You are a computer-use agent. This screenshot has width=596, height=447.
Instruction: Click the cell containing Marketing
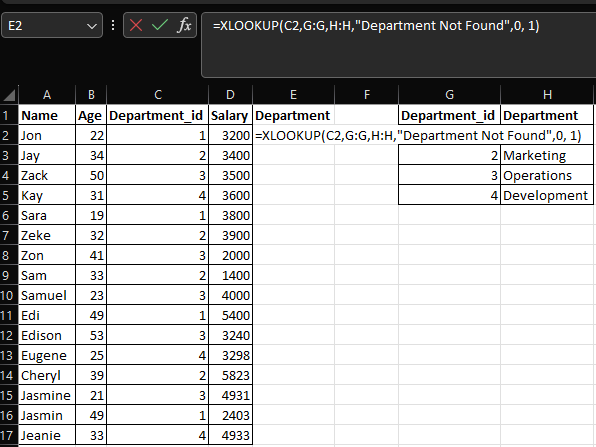click(x=547, y=155)
